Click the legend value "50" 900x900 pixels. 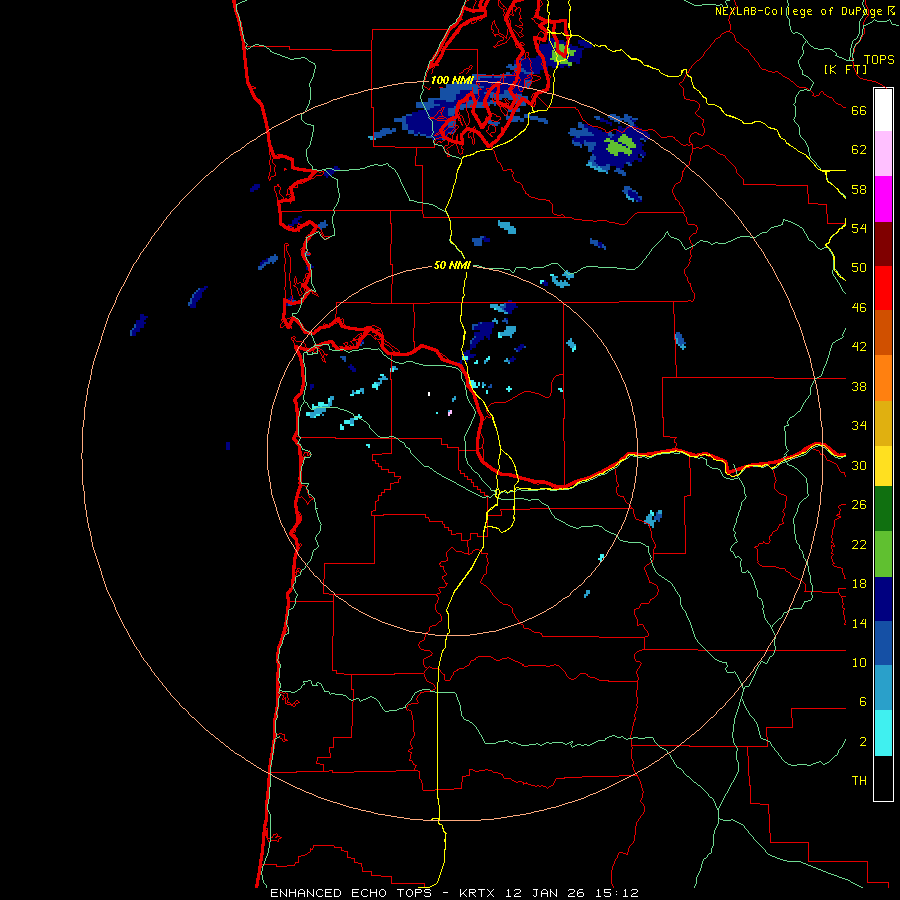[859, 268]
